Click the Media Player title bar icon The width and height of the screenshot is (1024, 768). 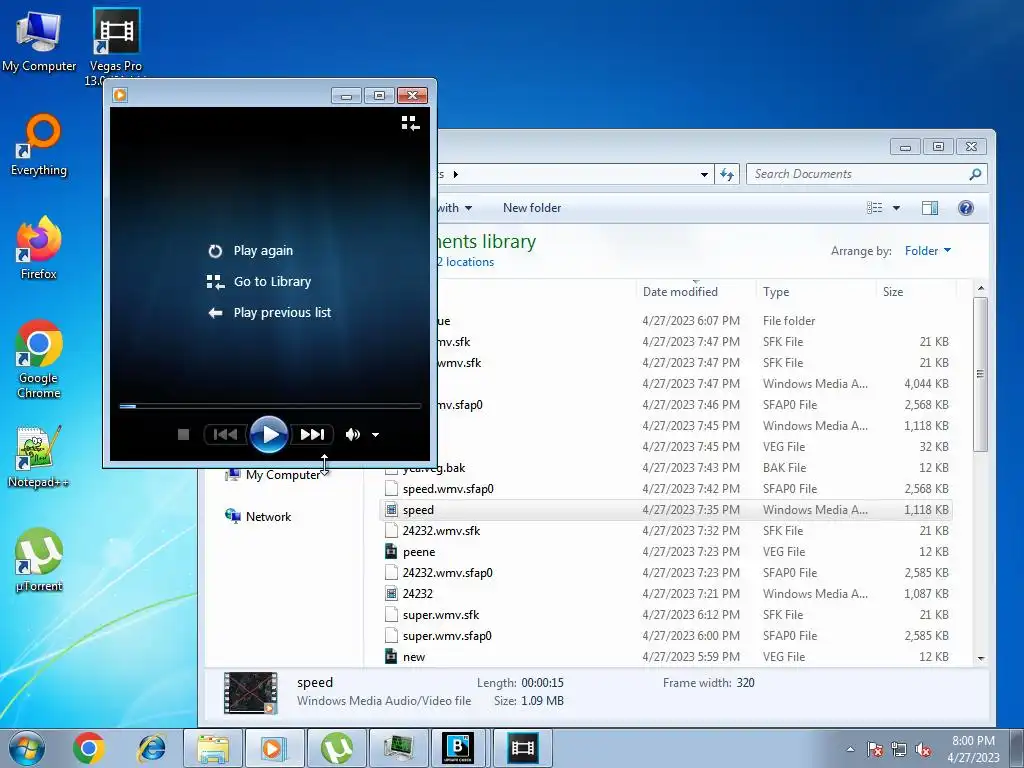pos(120,95)
